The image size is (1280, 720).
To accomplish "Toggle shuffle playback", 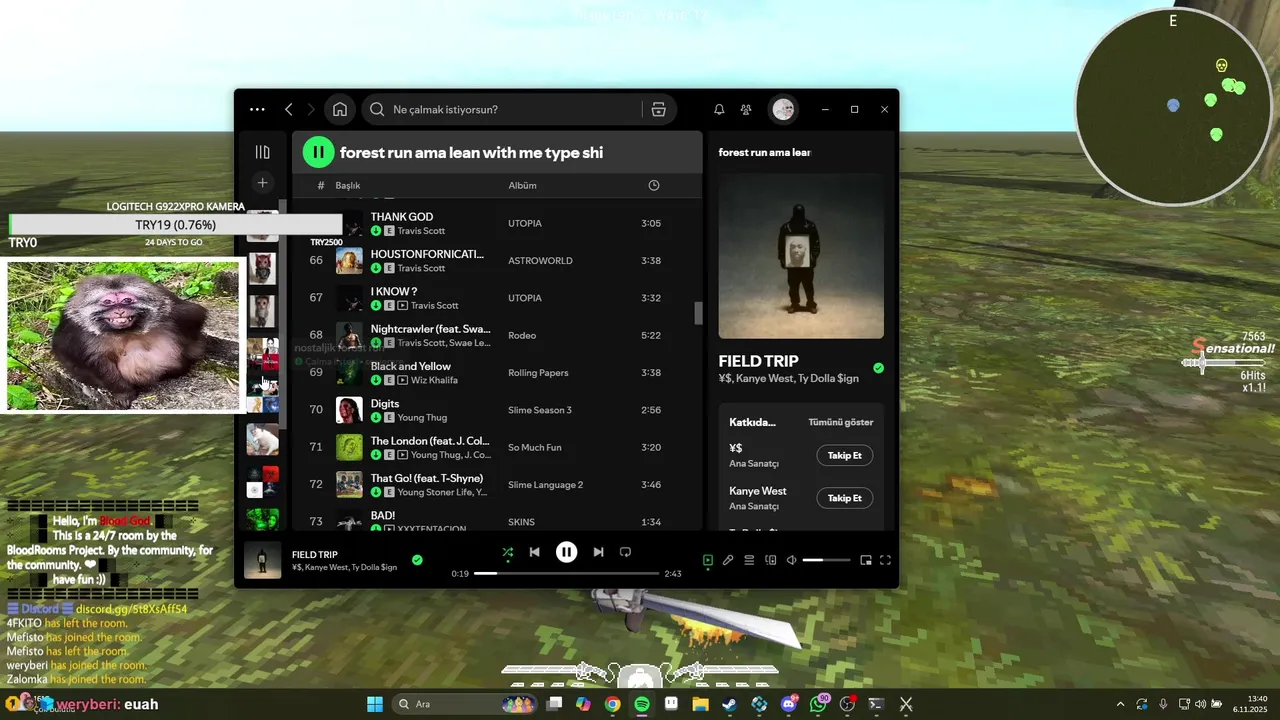I will point(507,552).
